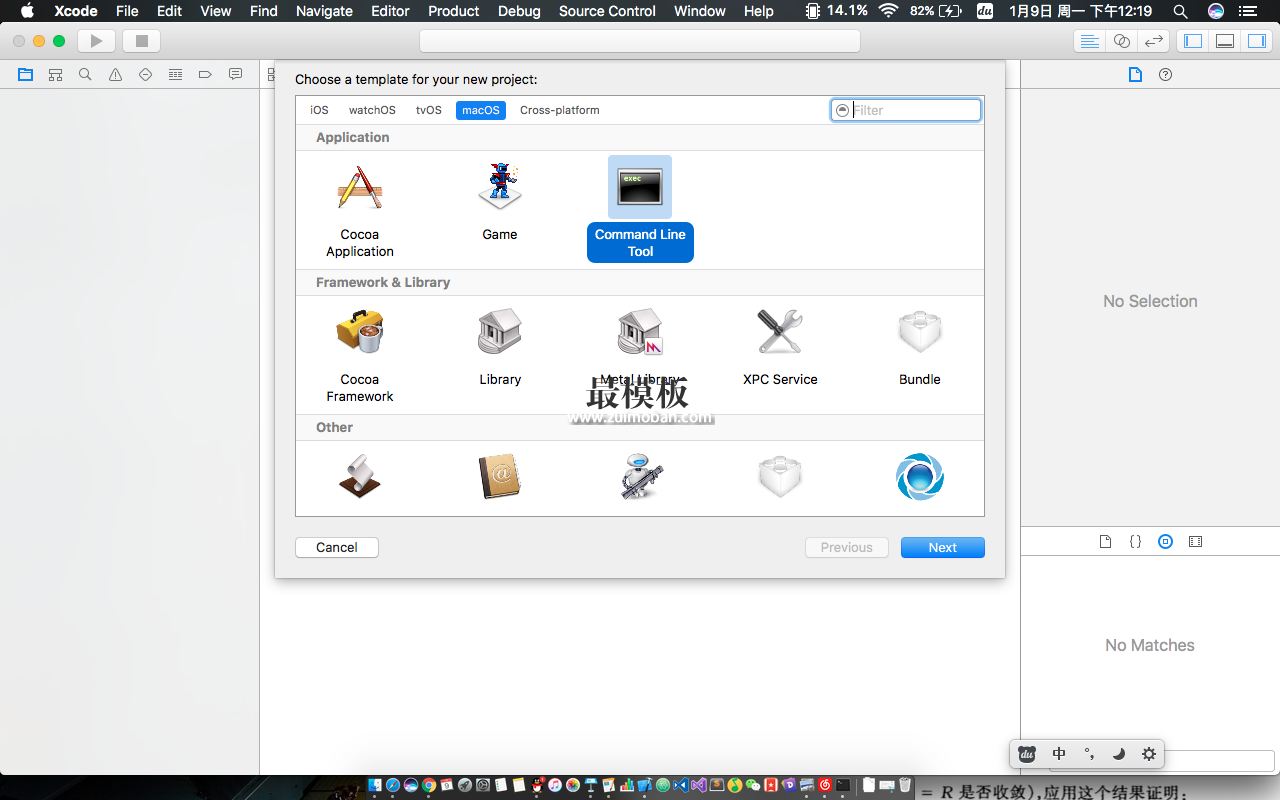Select the Cocoa Application template

tap(360, 209)
